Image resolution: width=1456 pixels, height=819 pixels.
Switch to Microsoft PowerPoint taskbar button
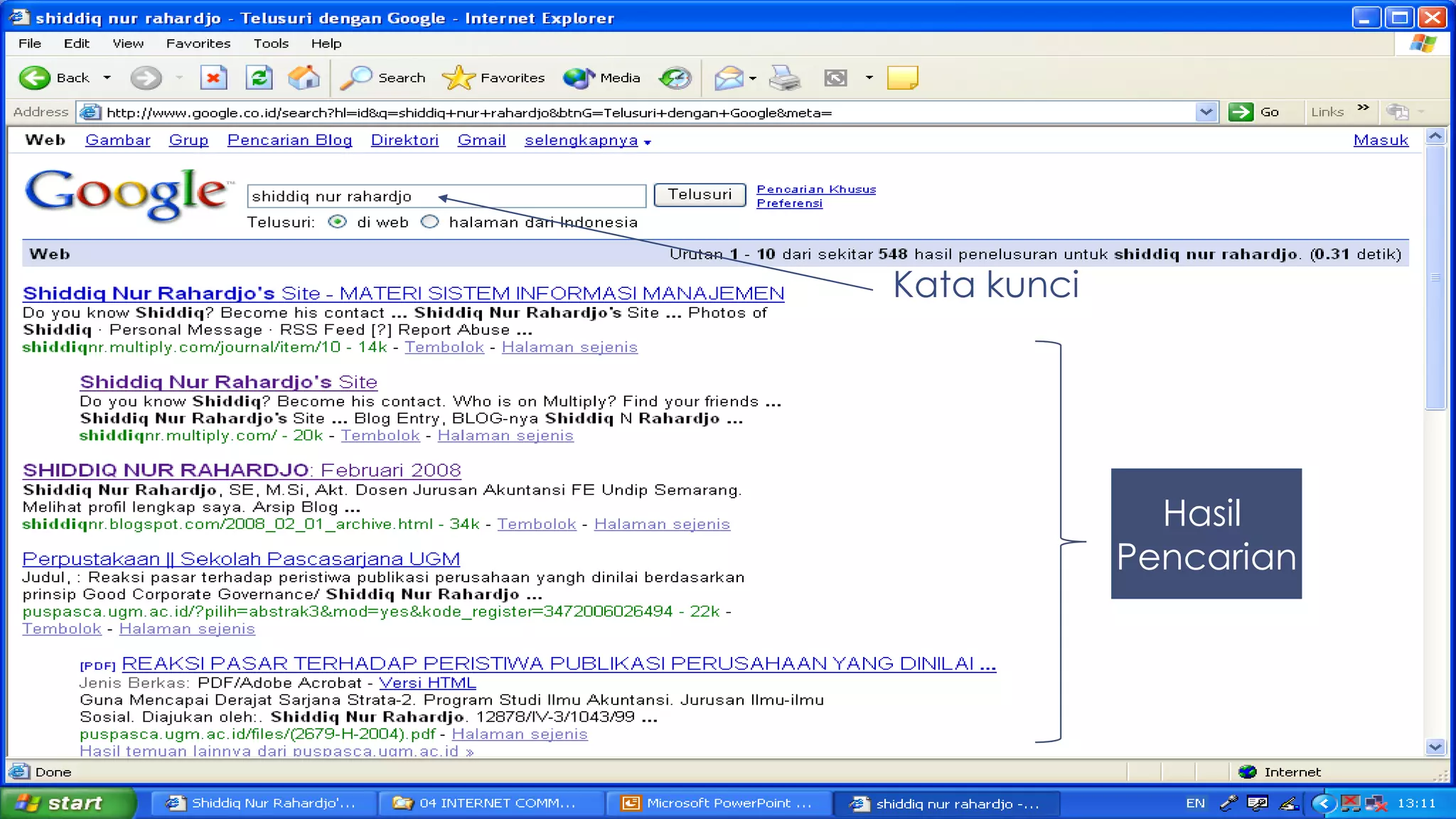[718, 803]
